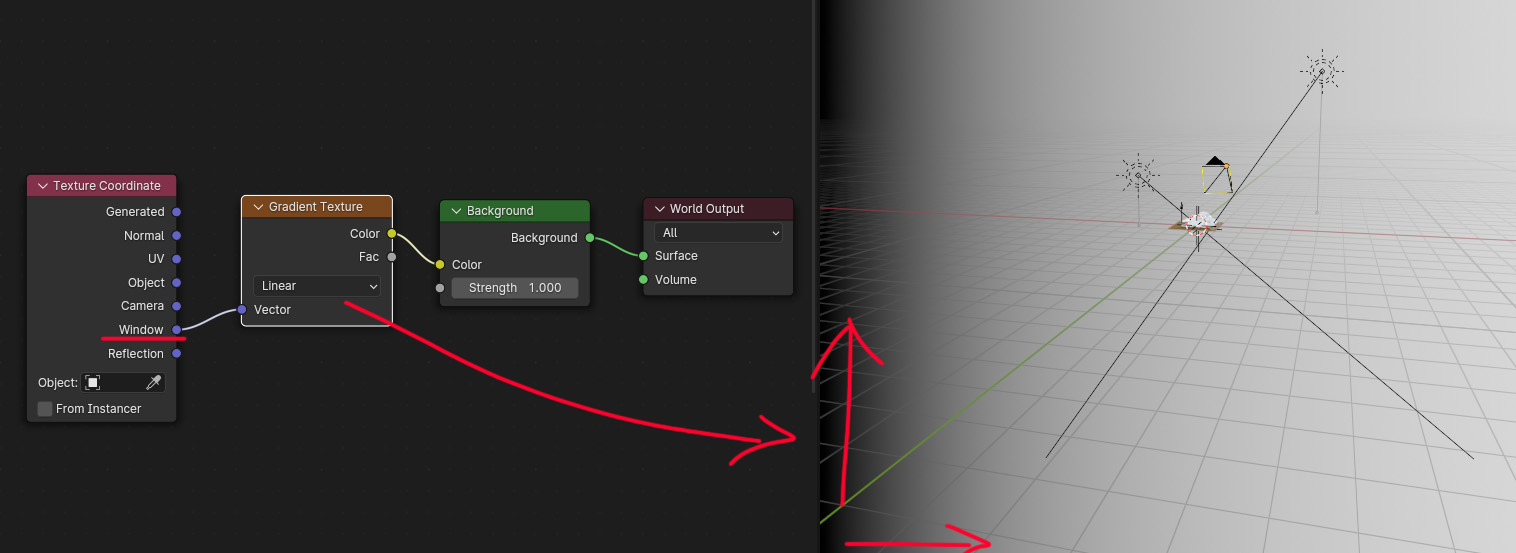Select the left point light in viewport
The width and height of the screenshot is (1516, 553).
tap(1138, 176)
